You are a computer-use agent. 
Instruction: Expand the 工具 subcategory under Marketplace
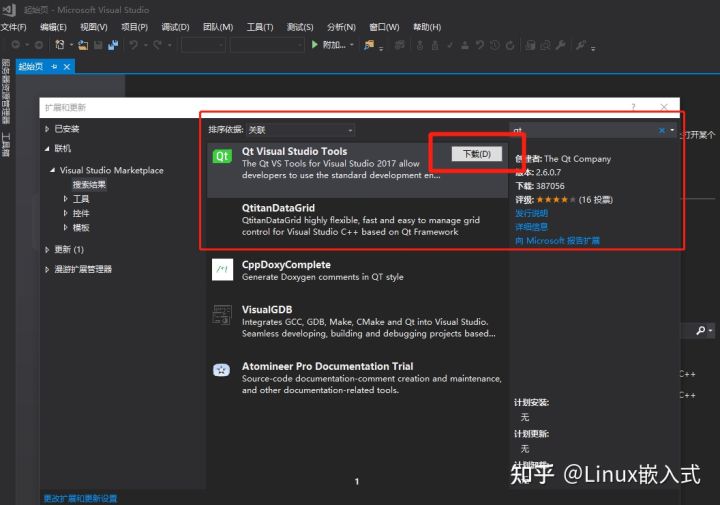66,199
